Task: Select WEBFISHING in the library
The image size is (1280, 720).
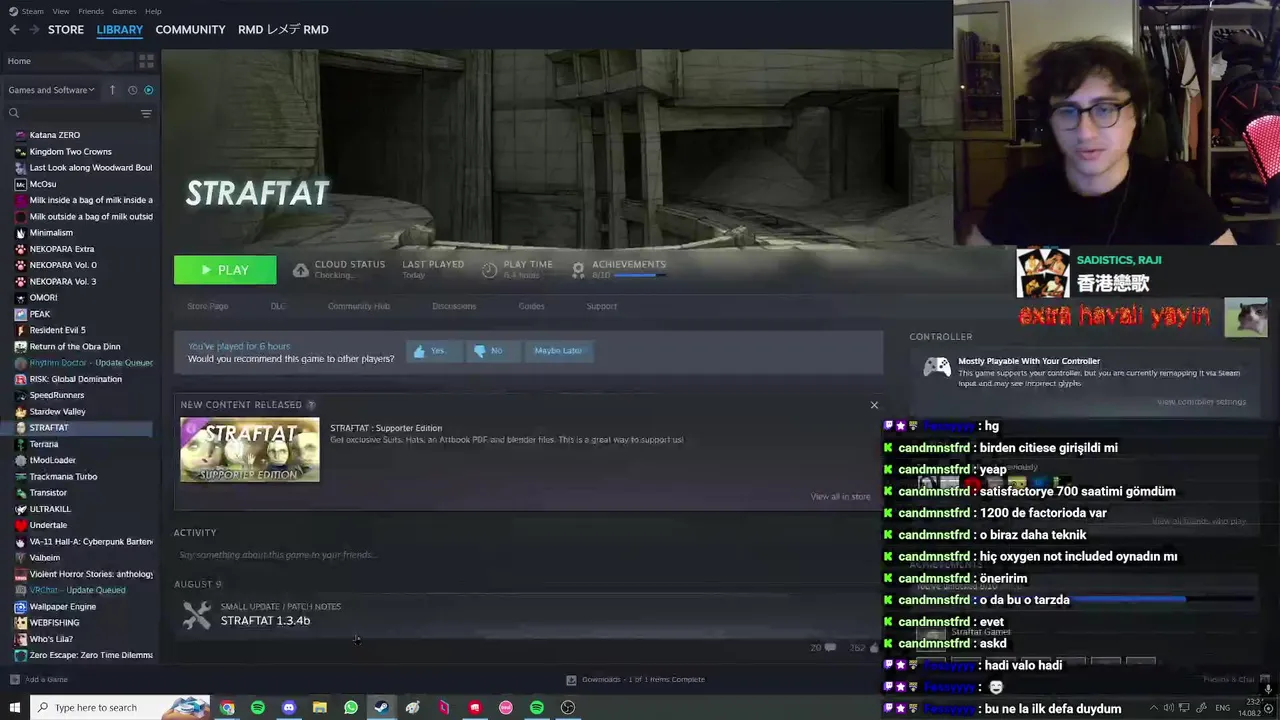Action: [54, 623]
